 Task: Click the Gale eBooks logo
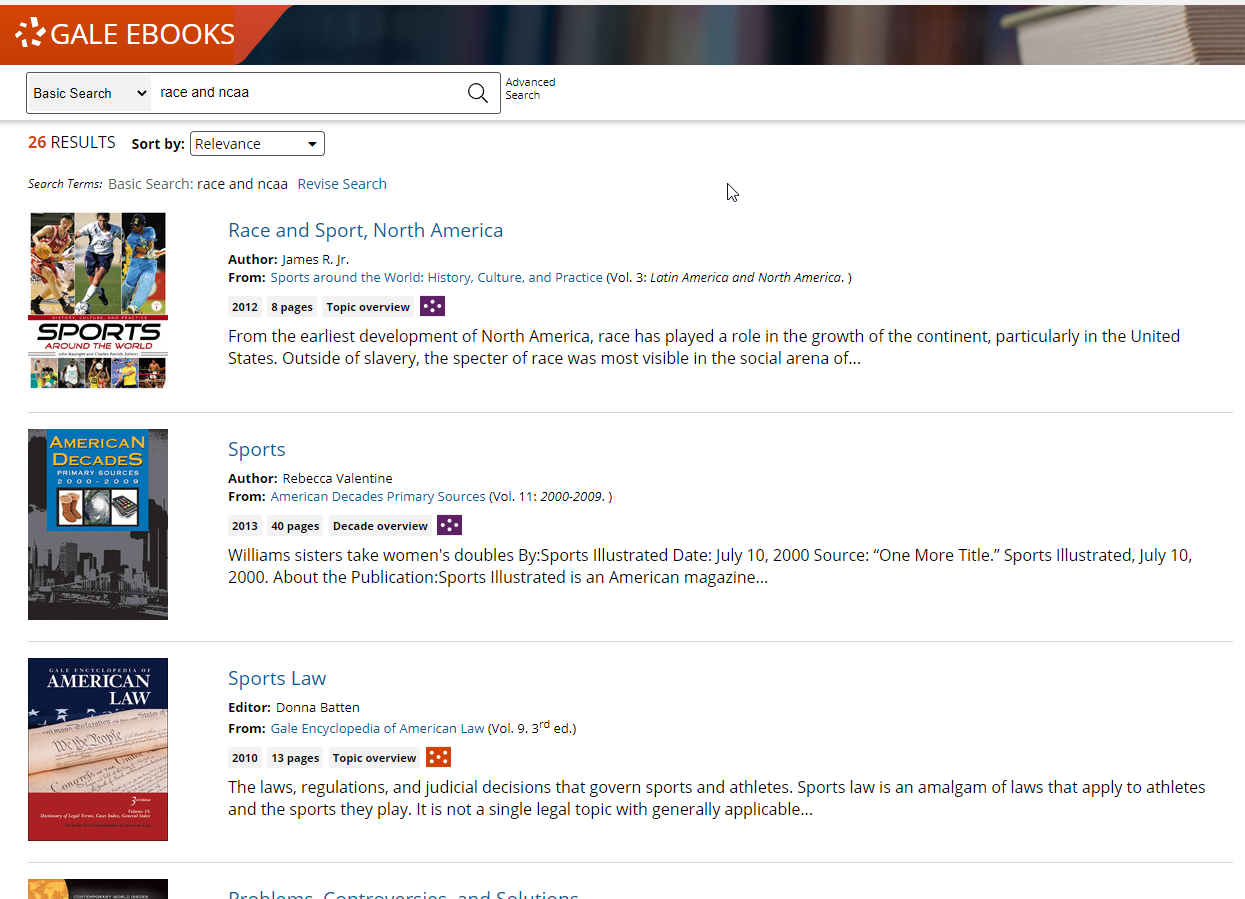tap(126, 33)
